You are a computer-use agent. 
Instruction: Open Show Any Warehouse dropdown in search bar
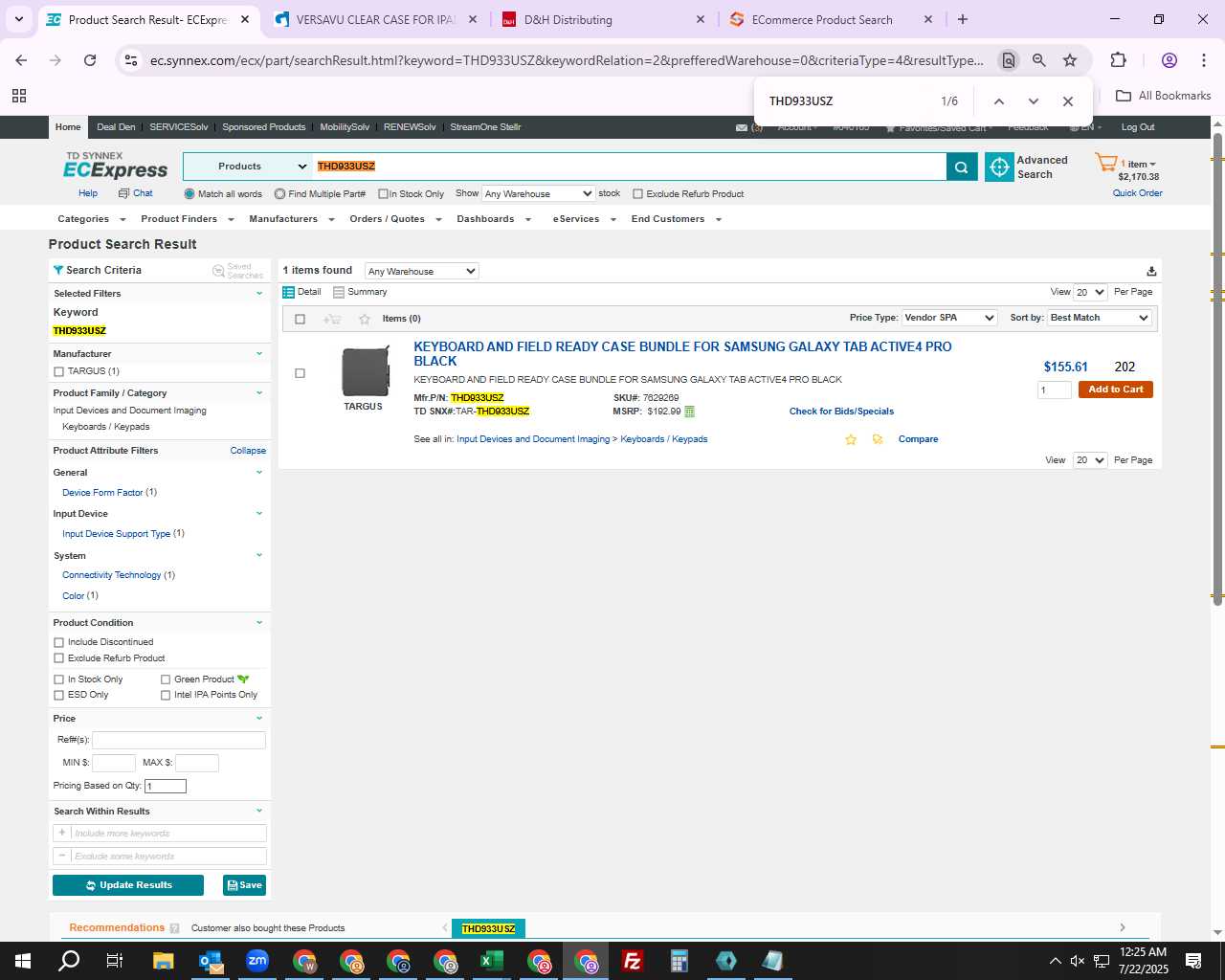539,193
